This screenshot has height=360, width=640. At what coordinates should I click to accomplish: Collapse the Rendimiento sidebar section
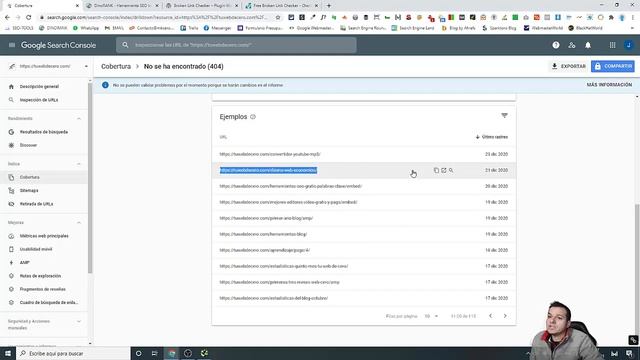pos(79,118)
